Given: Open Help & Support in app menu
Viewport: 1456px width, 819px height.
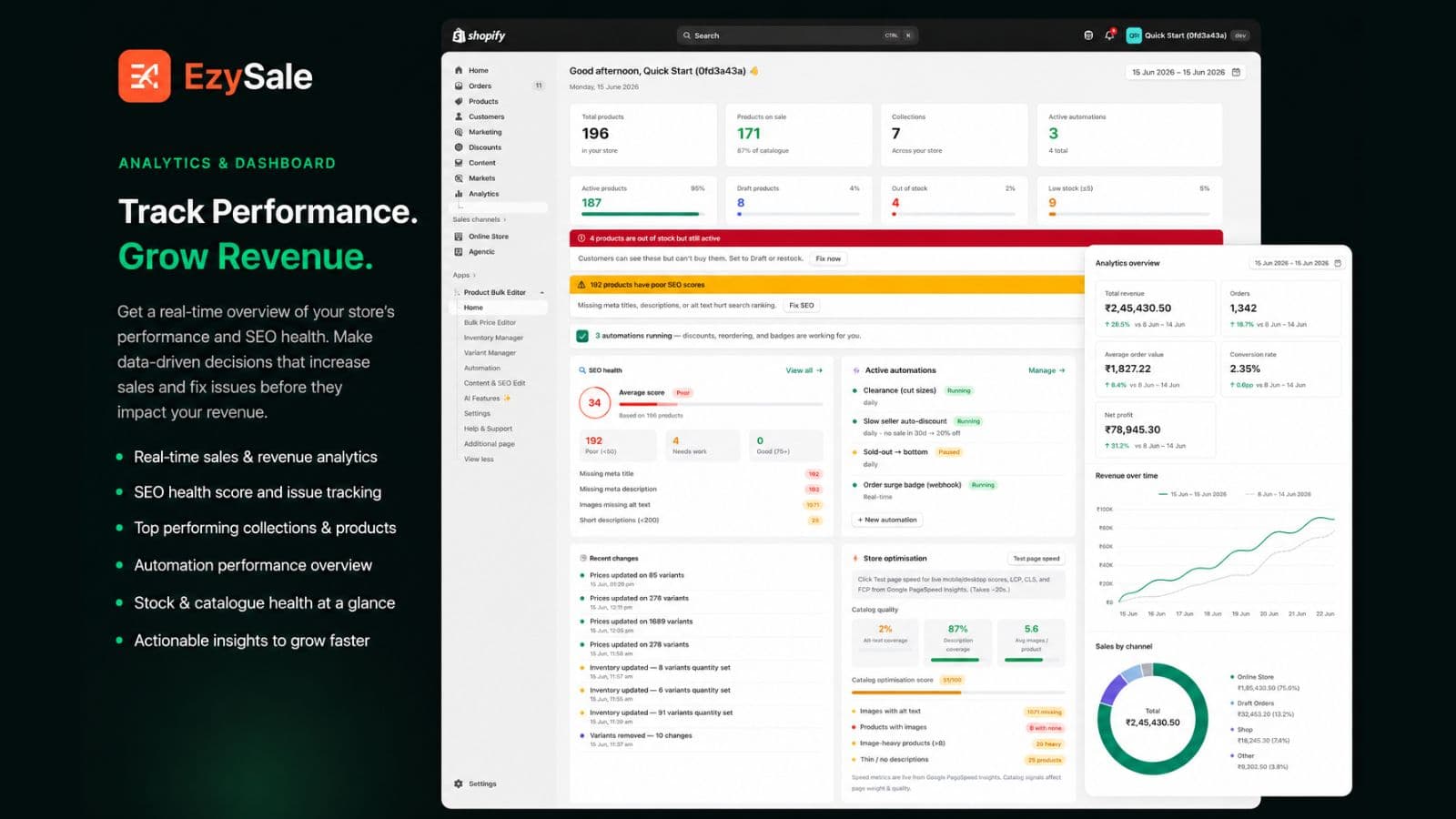Looking at the screenshot, I should (488, 429).
